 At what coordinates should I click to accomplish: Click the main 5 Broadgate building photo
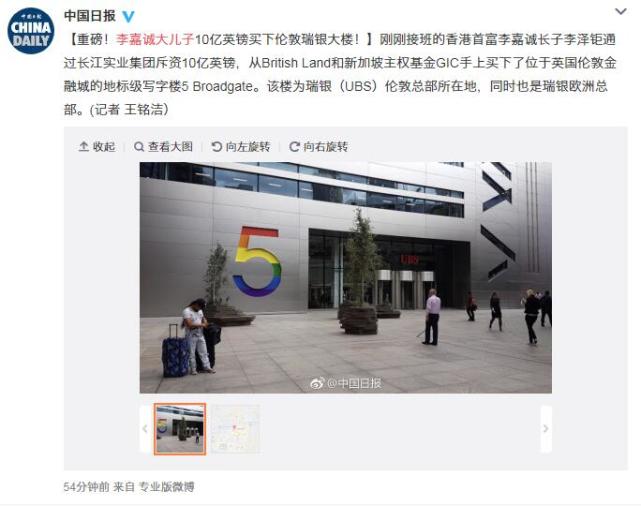(346, 278)
